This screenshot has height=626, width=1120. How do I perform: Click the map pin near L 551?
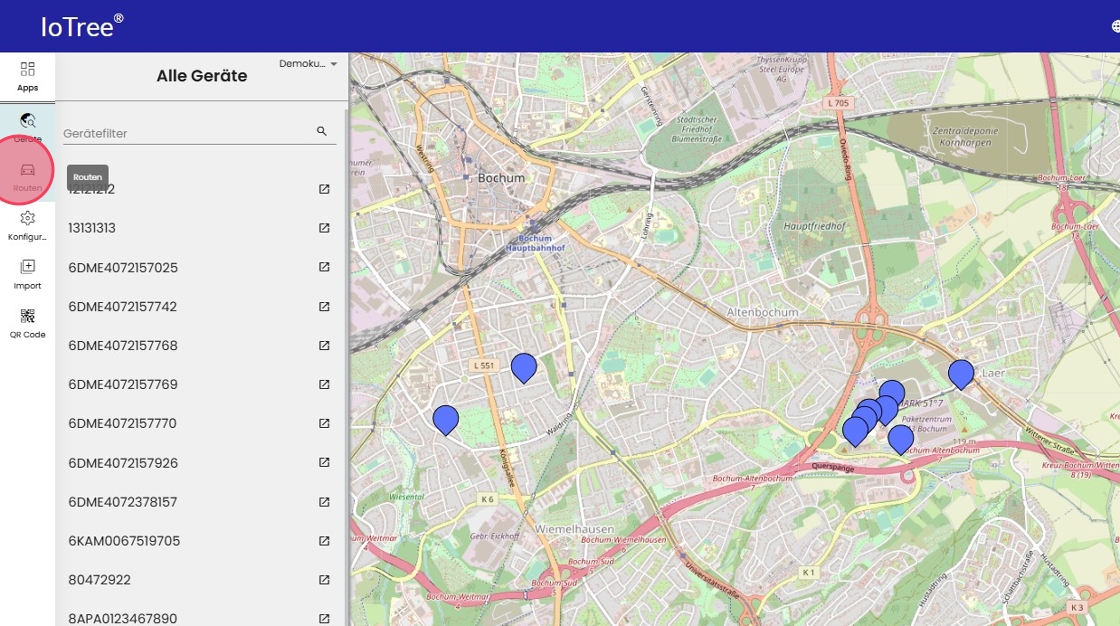pyautogui.click(x=524, y=367)
